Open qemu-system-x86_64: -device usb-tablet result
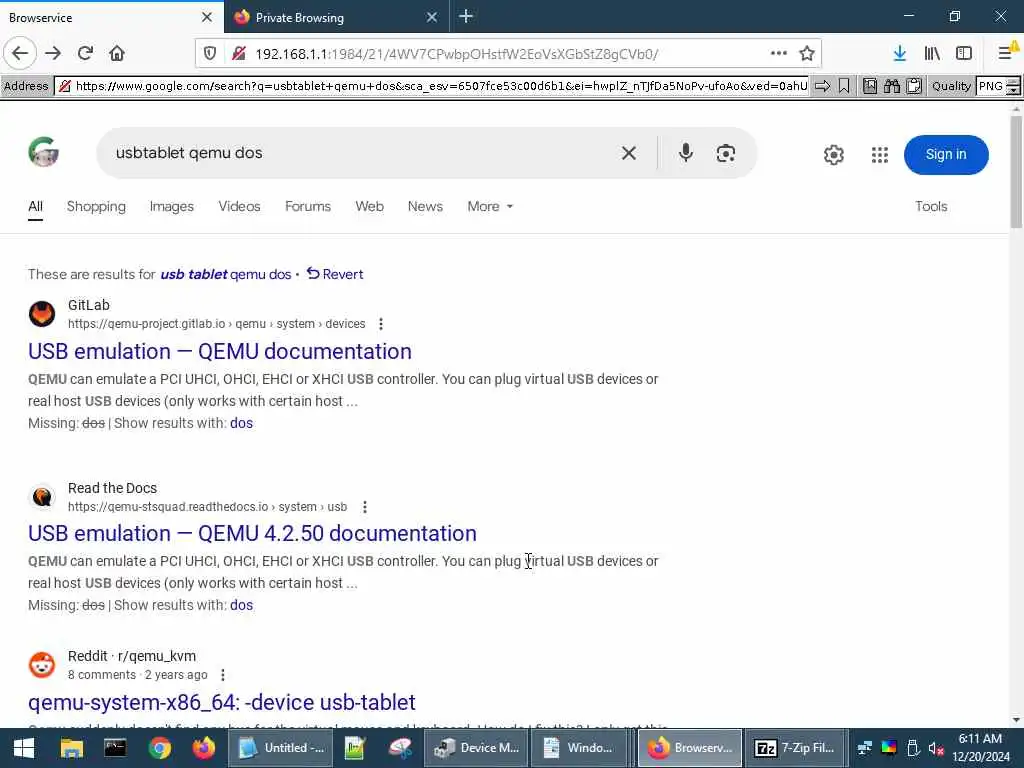Screen dimensions: 1024x768 coord(221,702)
